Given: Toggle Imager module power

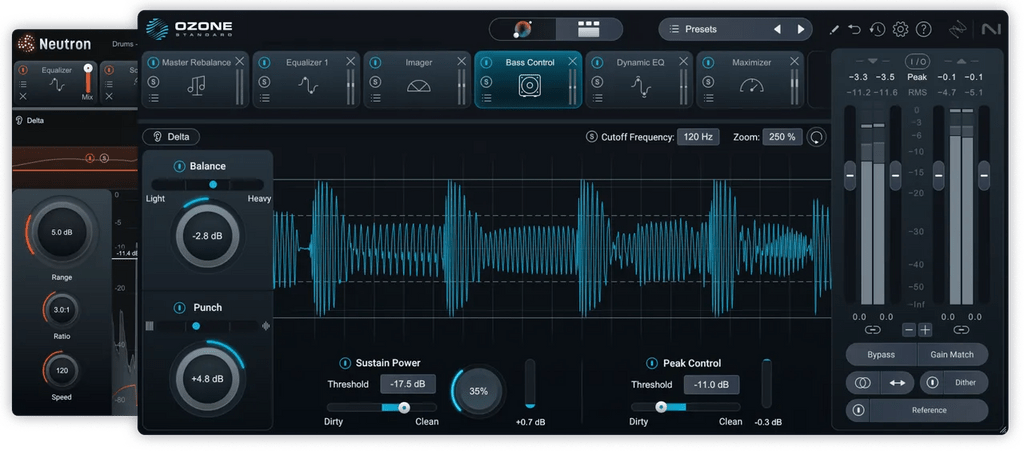Looking at the screenshot, I should pyautogui.click(x=376, y=63).
